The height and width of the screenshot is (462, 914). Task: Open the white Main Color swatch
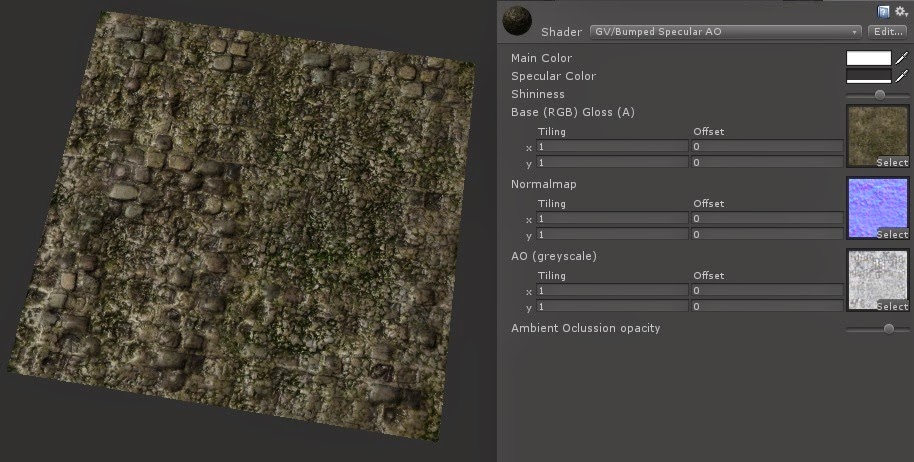pyautogui.click(x=869, y=58)
